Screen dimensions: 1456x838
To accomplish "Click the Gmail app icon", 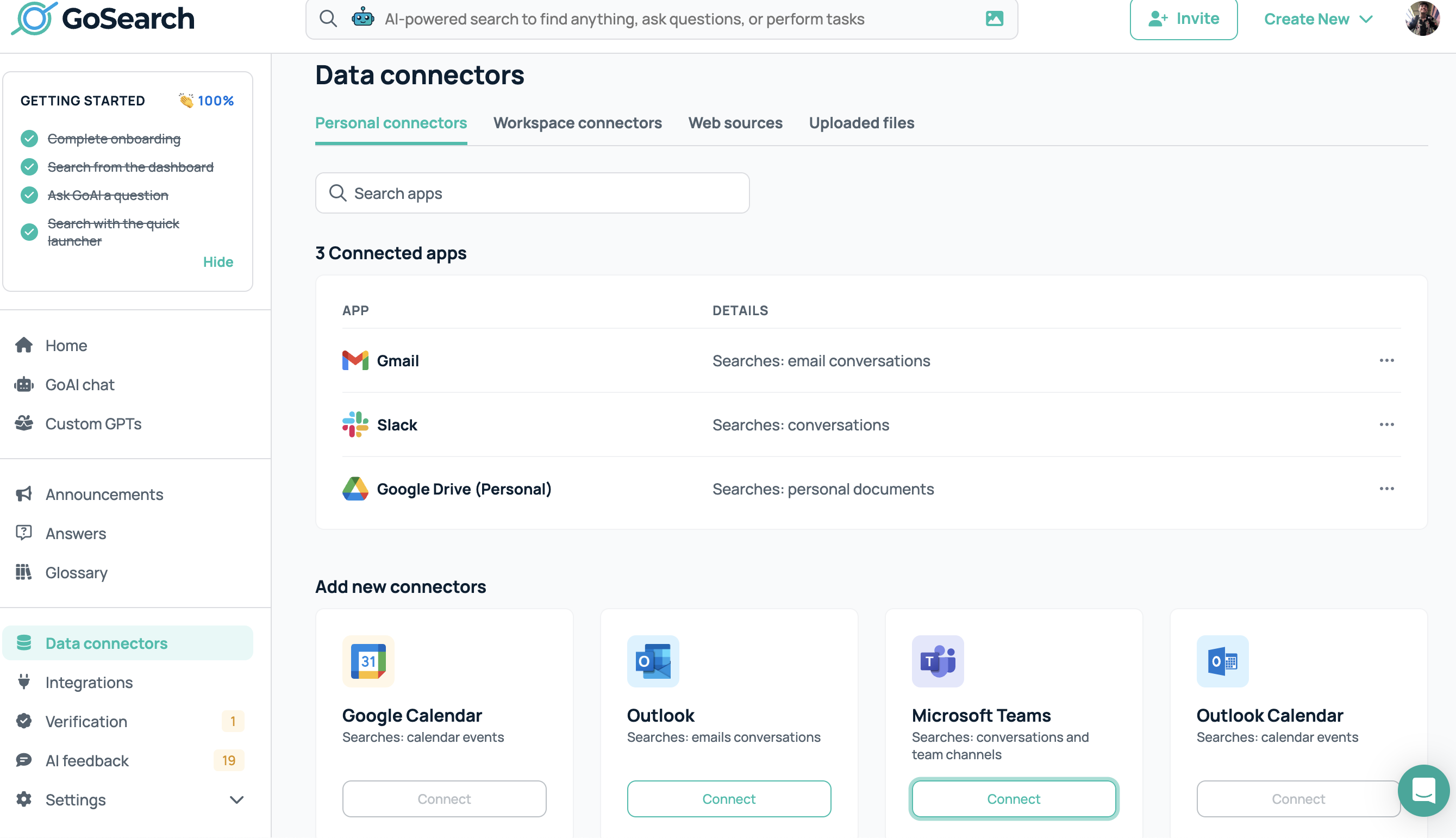I will coord(355,360).
